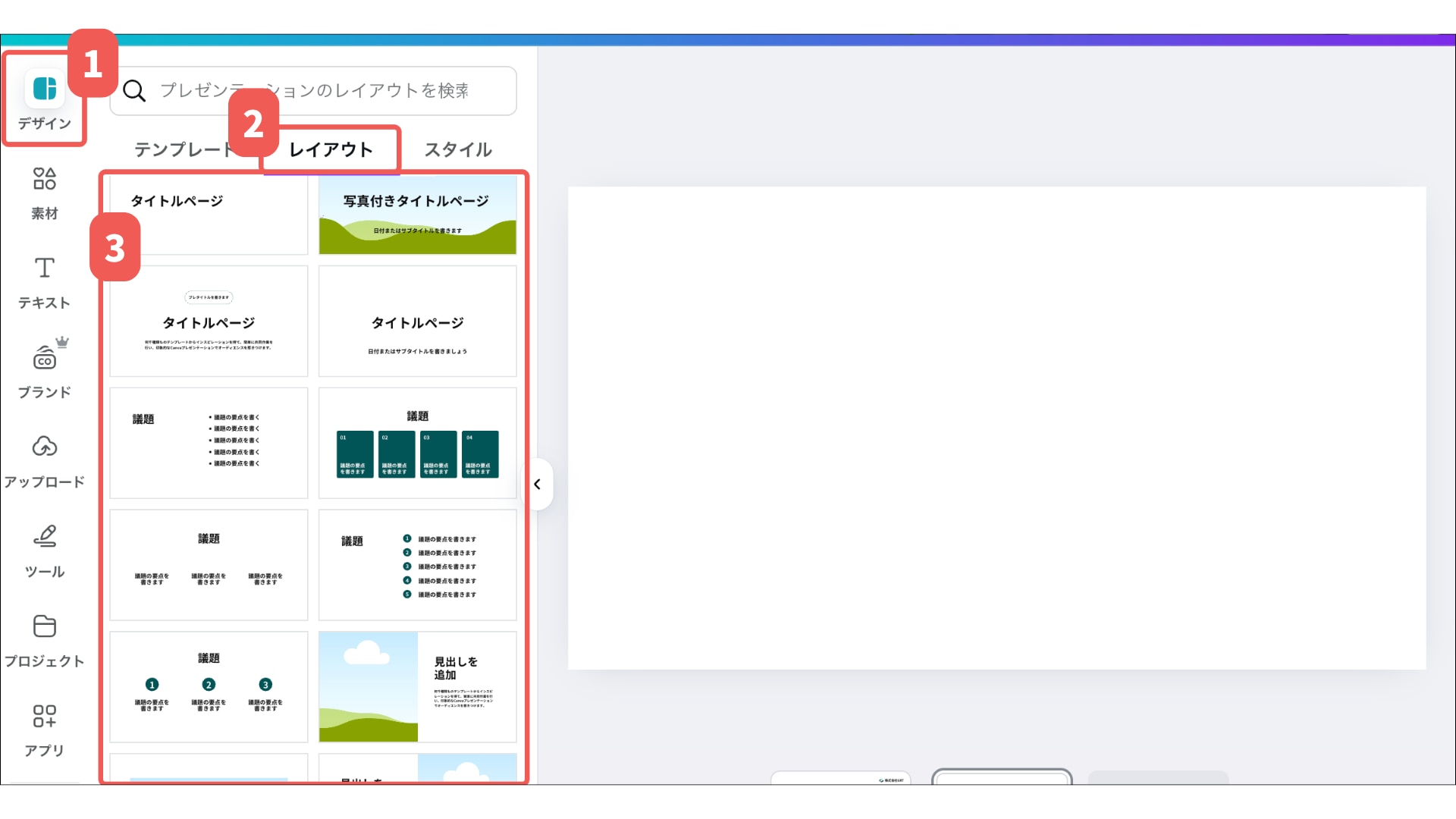
Task: Open the デザイン (Design) sidebar icon
Action: coord(45,89)
